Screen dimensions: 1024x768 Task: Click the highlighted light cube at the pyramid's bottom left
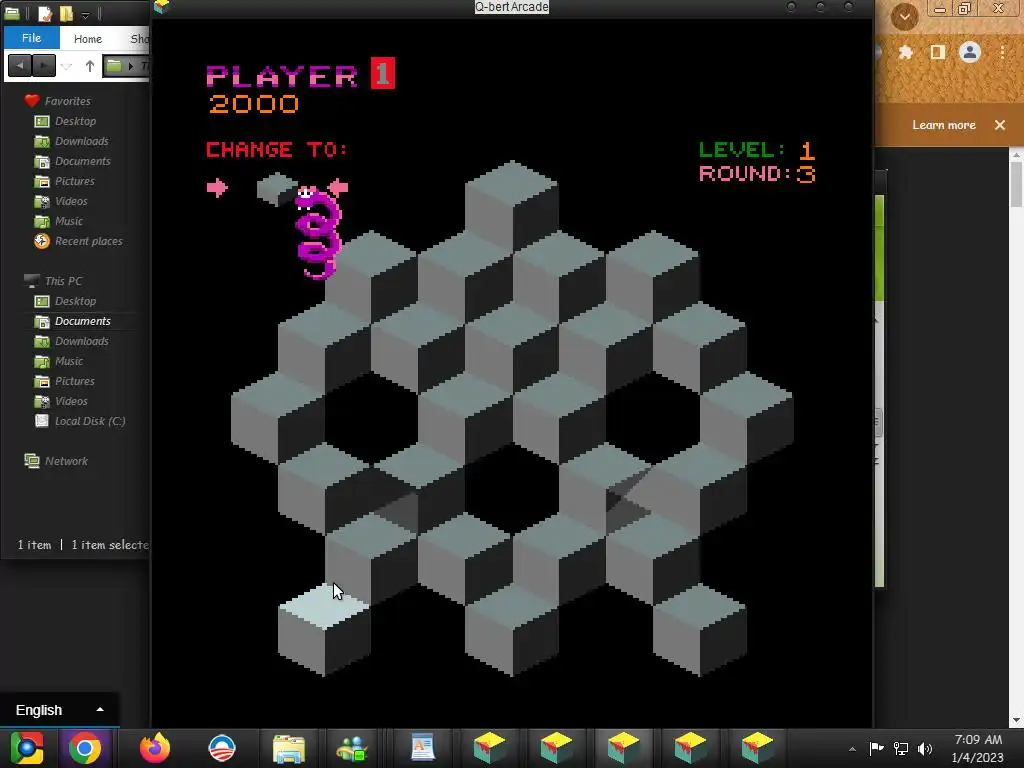(x=324, y=630)
